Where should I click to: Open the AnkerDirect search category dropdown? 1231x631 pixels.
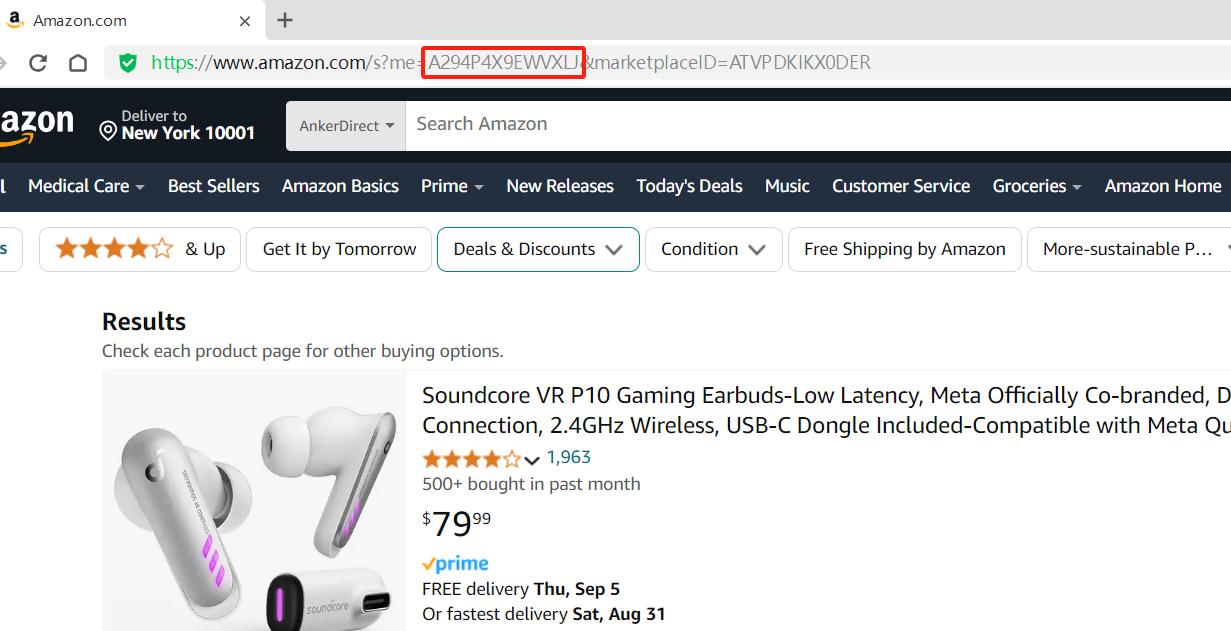pos(346,126)
